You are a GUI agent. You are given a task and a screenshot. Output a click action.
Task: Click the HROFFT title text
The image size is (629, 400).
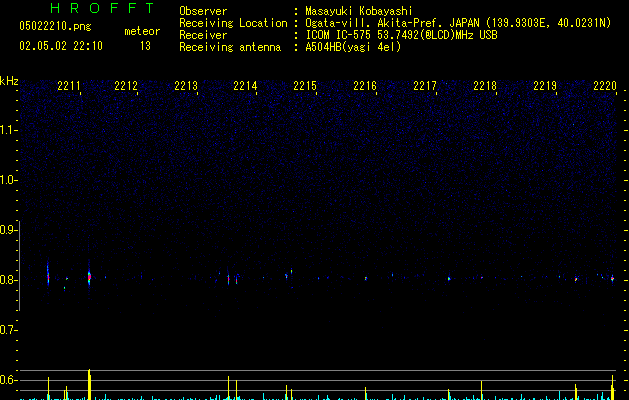[103, 8]
